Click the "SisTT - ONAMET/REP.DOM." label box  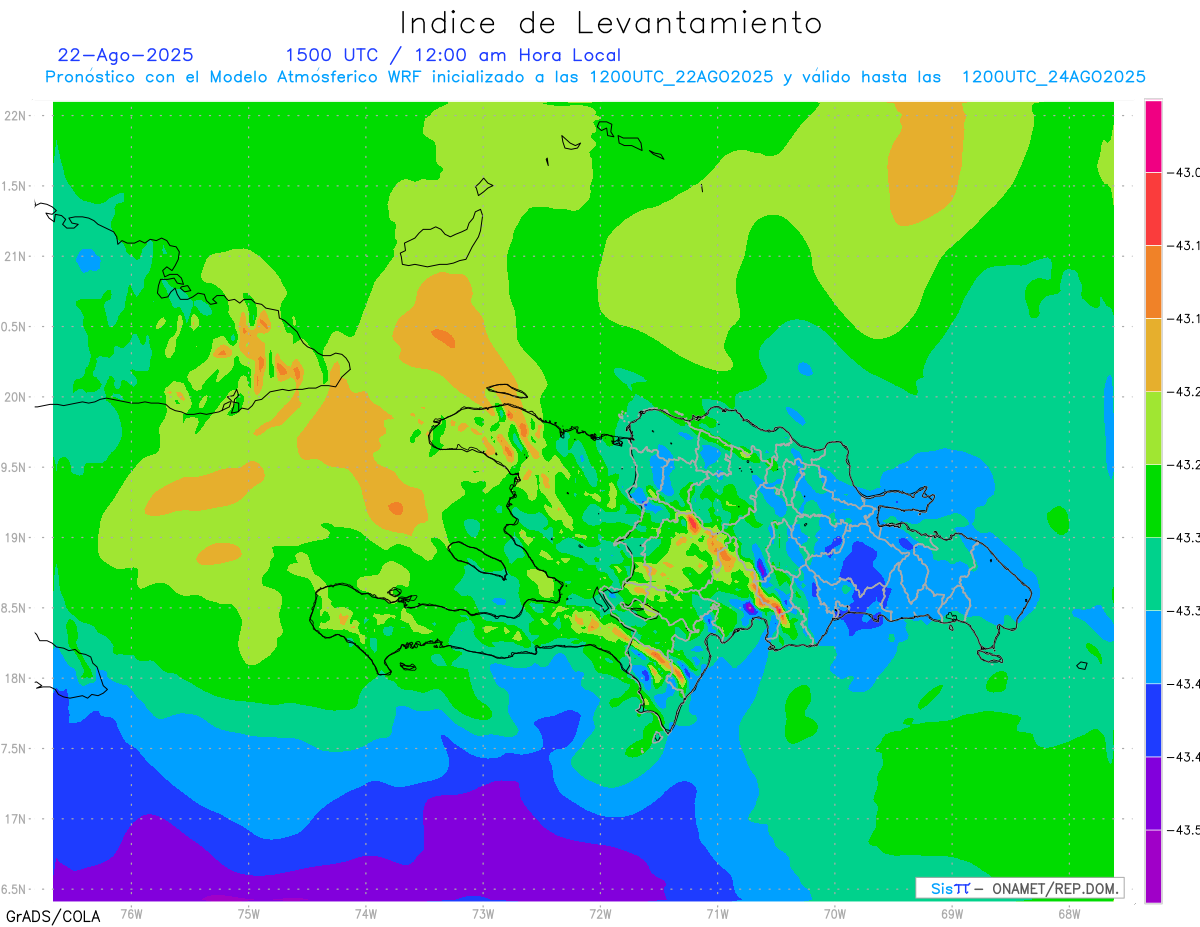click(x=1020, y=888)
